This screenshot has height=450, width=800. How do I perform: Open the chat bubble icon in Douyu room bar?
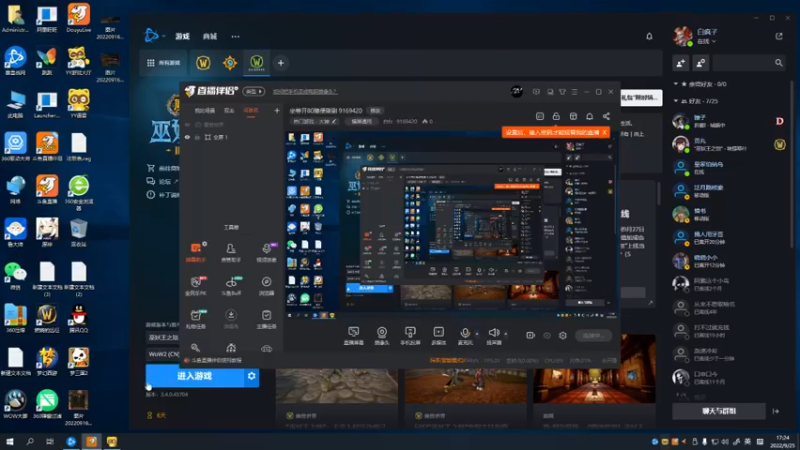540,116
